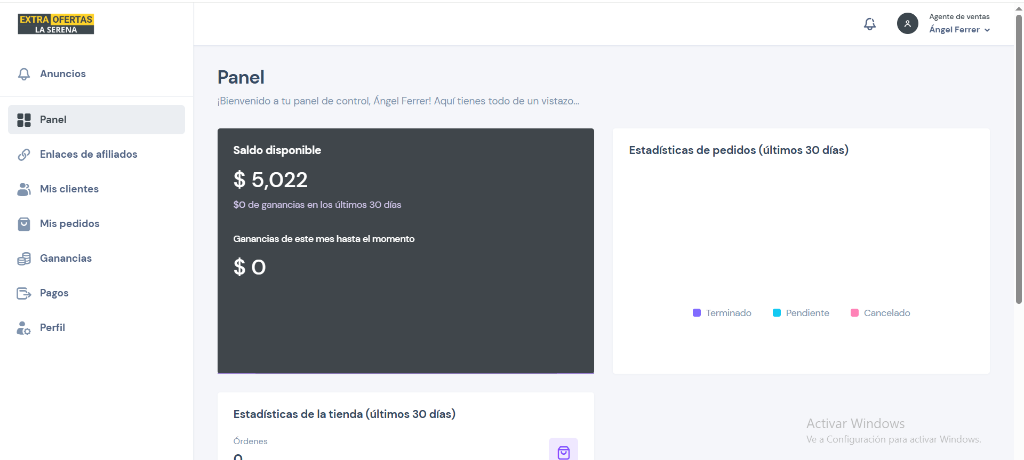Click the Pagos payout icon
Viewport: 1024px width, 460px height.
pyautogui.click(x=24, y=293)
